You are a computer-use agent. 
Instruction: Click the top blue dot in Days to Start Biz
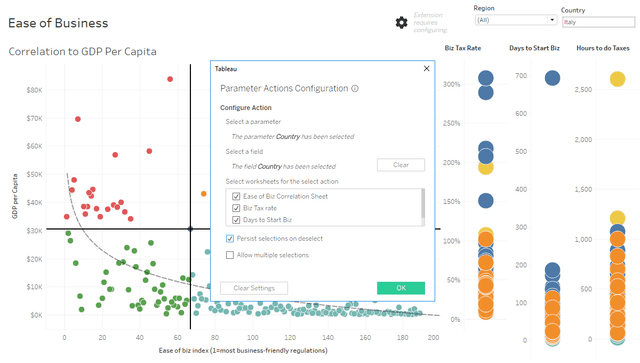[552, 78]
